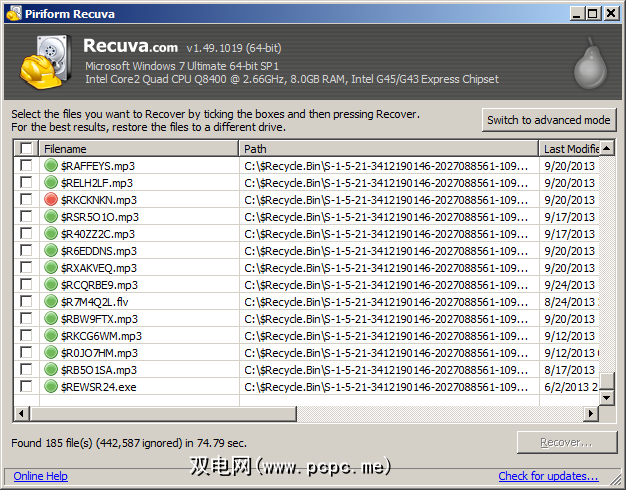Click the green status dot for $RSR5O1O.mp3
Viewport: 626px width, 490px height.
click(51, 216)
